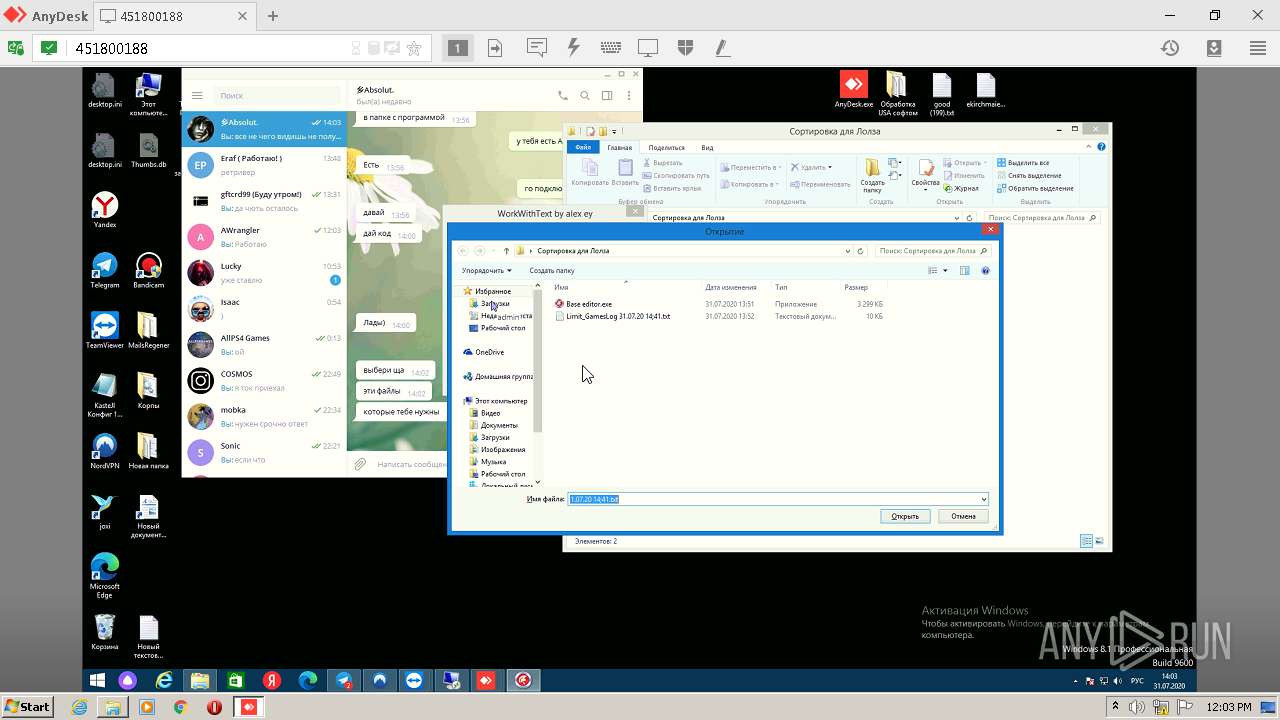The height and width of the screenshot is (720, 1280).
Task: Expand the file name combo box dropdown
Action: pyautogui.click(x=984, y=499)
